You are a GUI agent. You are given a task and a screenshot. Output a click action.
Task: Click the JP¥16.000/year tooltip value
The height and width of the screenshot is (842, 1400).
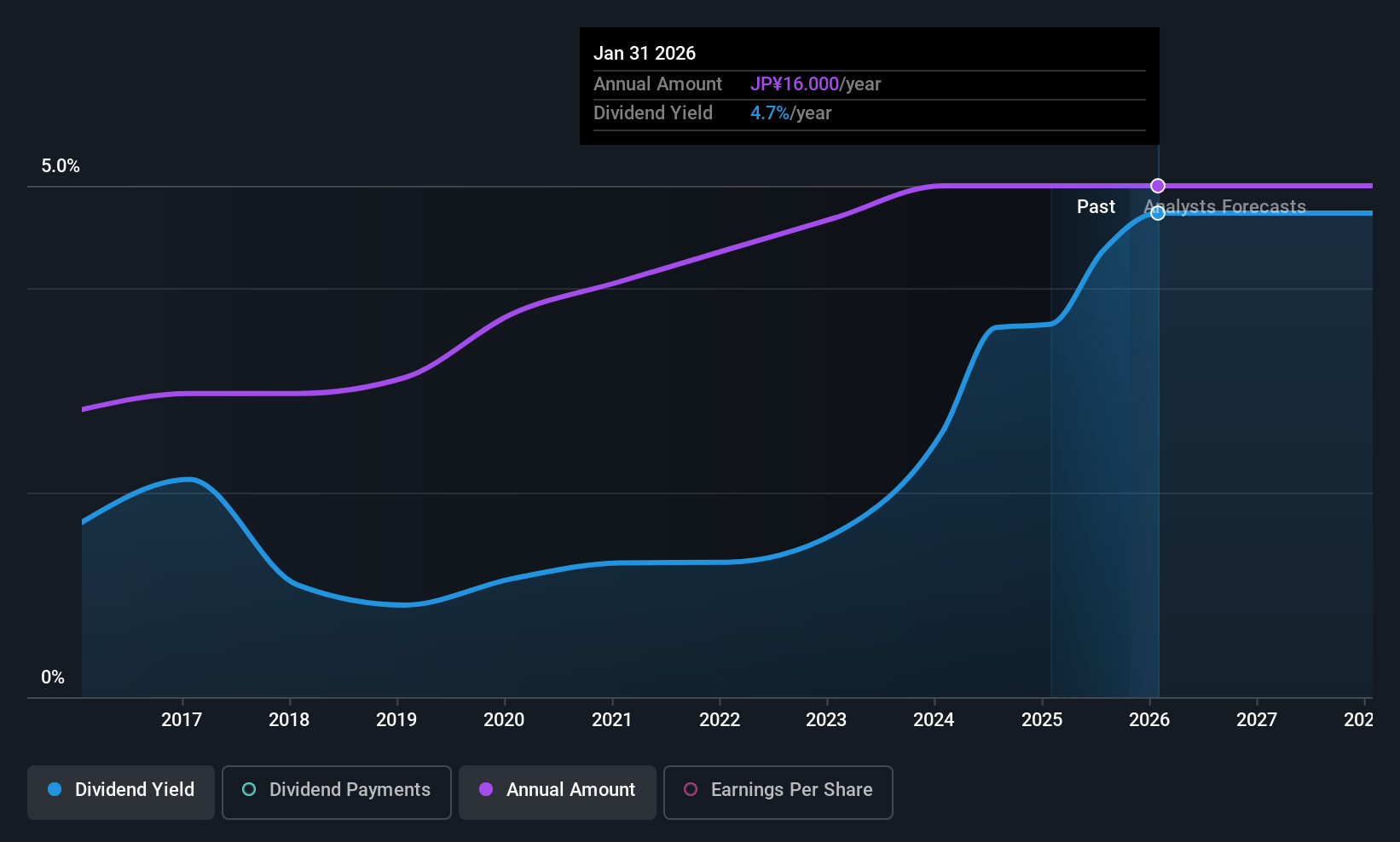click(815, 84)
